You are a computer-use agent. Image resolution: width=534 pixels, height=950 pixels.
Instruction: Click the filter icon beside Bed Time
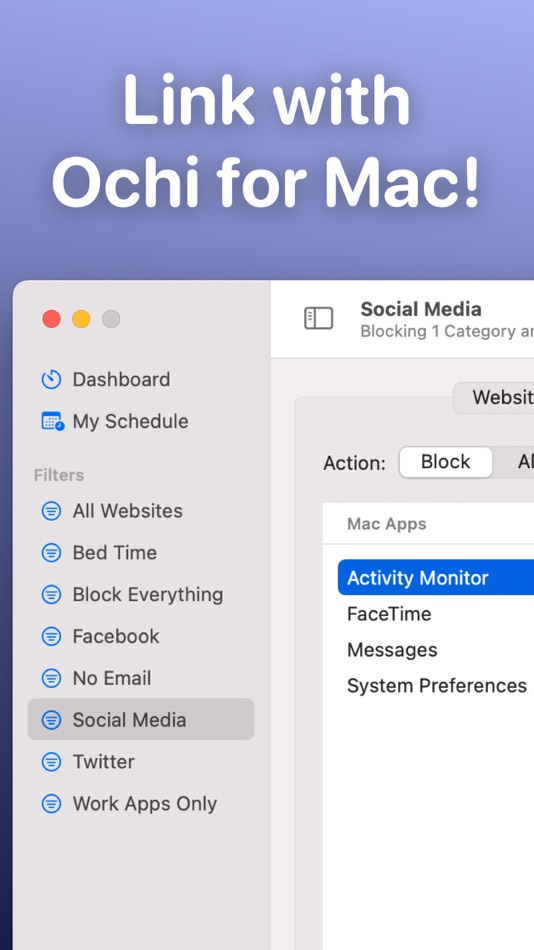coord(51,553)
